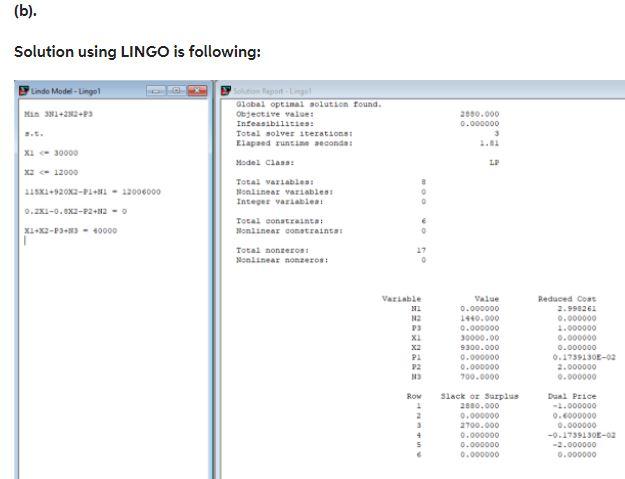The width and height of the screenshot is (625, 479).
Task: Click the heading 'Solution using LINGO is following:'
Action: click(x=138, y=52)
